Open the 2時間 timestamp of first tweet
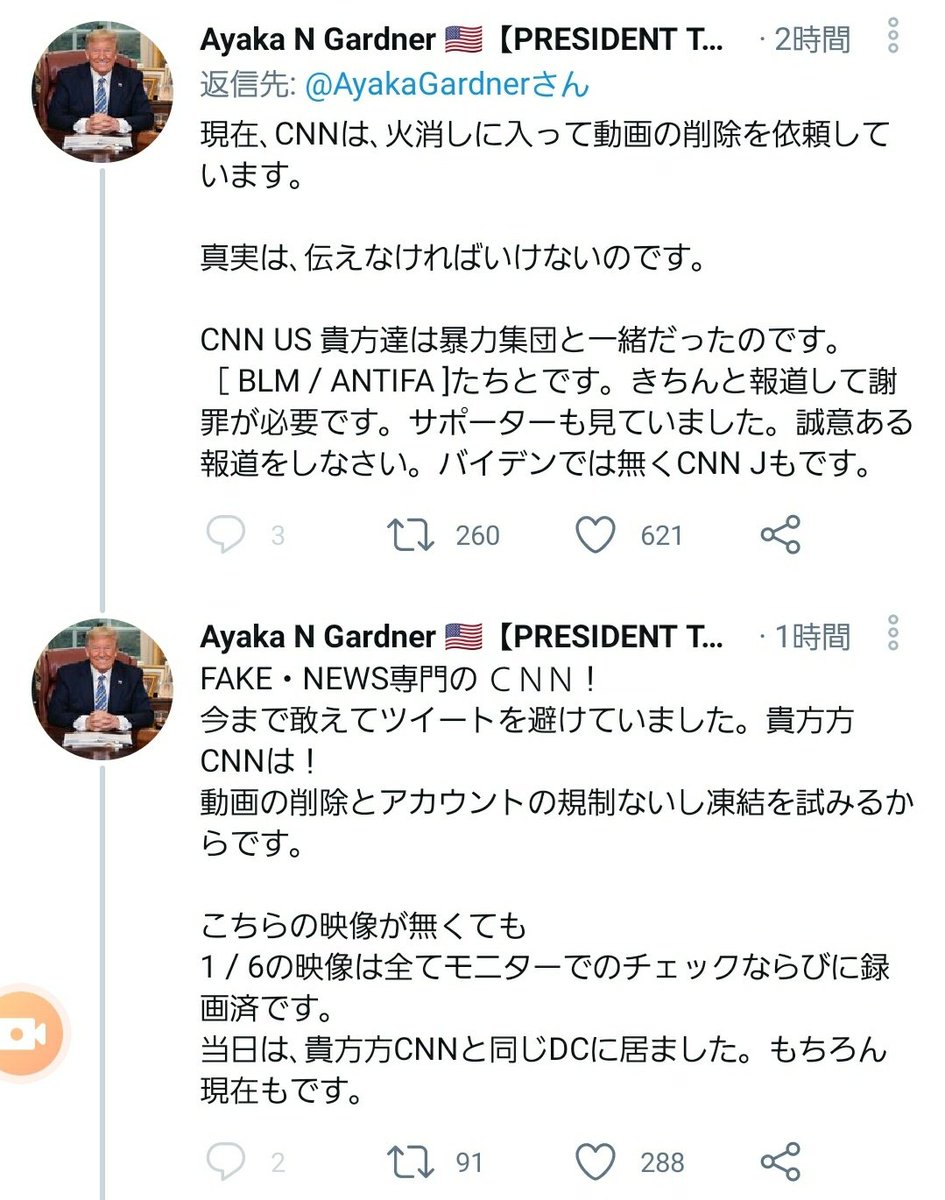Screen dimensions: 945x1200 (812, 40)
